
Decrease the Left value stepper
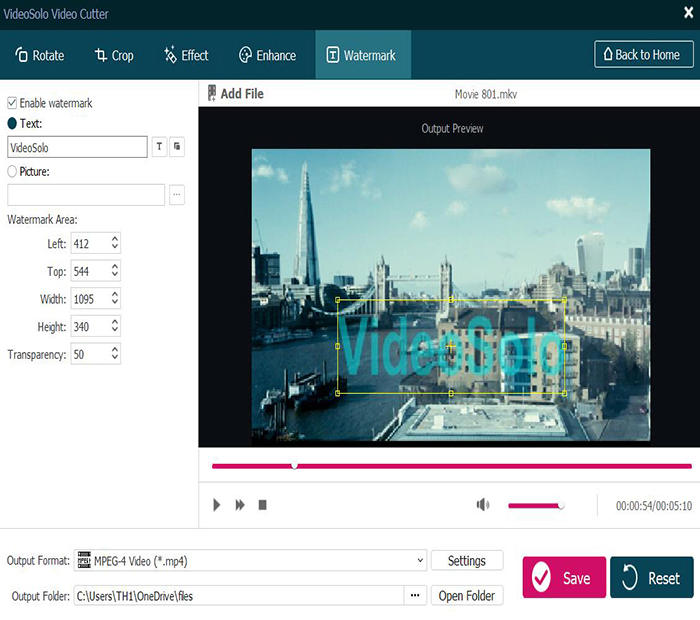(115, 247)
